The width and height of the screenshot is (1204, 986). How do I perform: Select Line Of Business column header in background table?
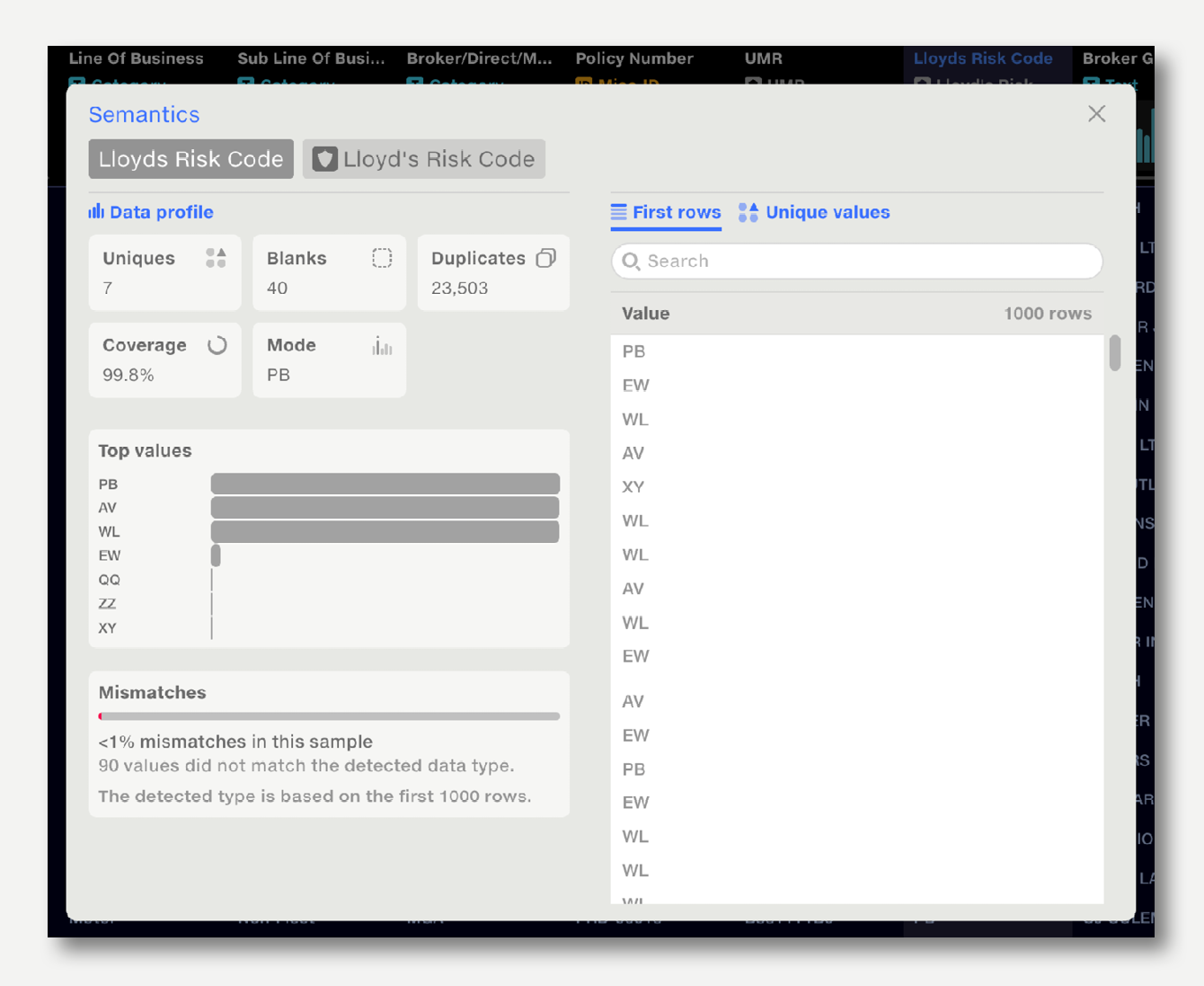tap(137, 58)
